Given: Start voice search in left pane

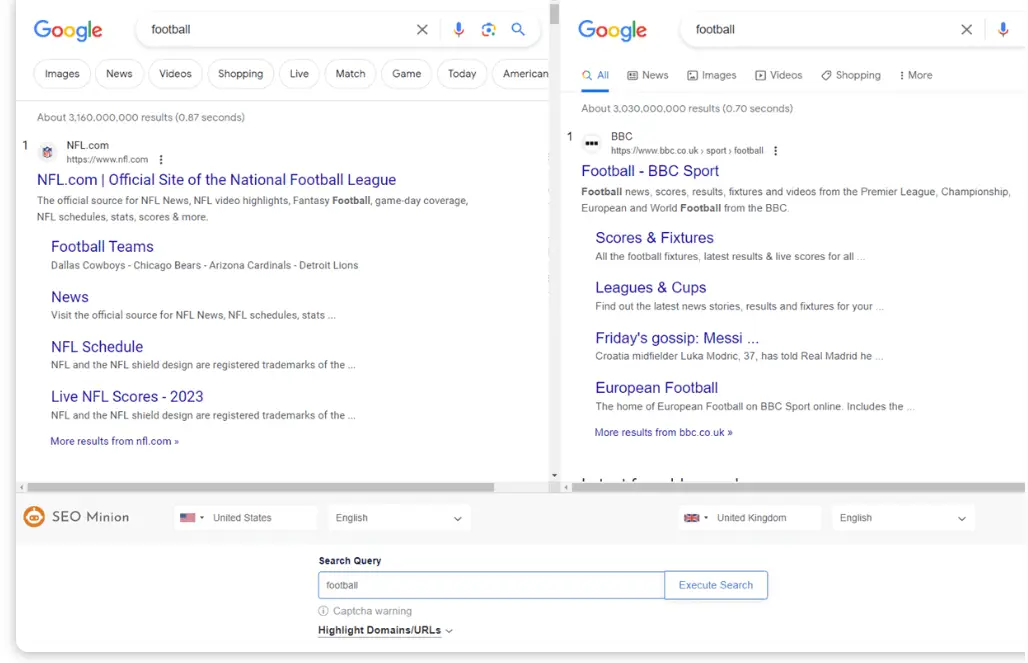Looking at the screenshot, I should pyautogui.click(x=459, y=30).
